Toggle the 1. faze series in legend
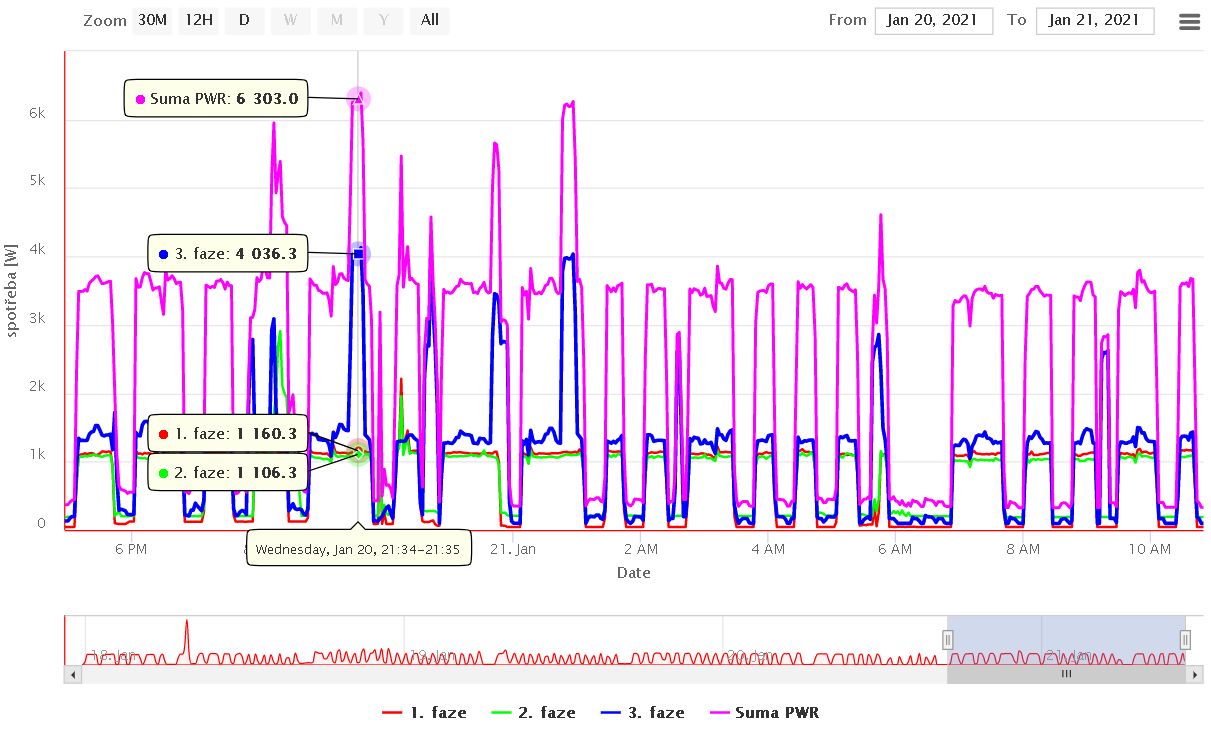1211x729 pixels. [x=424, y=713]
